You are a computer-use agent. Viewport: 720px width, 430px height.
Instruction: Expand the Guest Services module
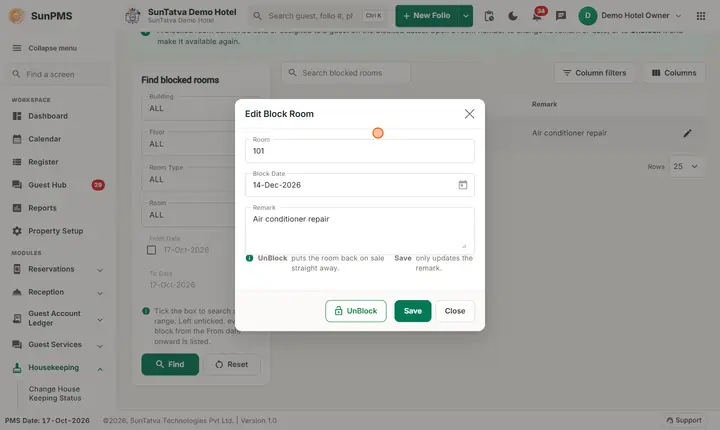(x=57, y=345)
